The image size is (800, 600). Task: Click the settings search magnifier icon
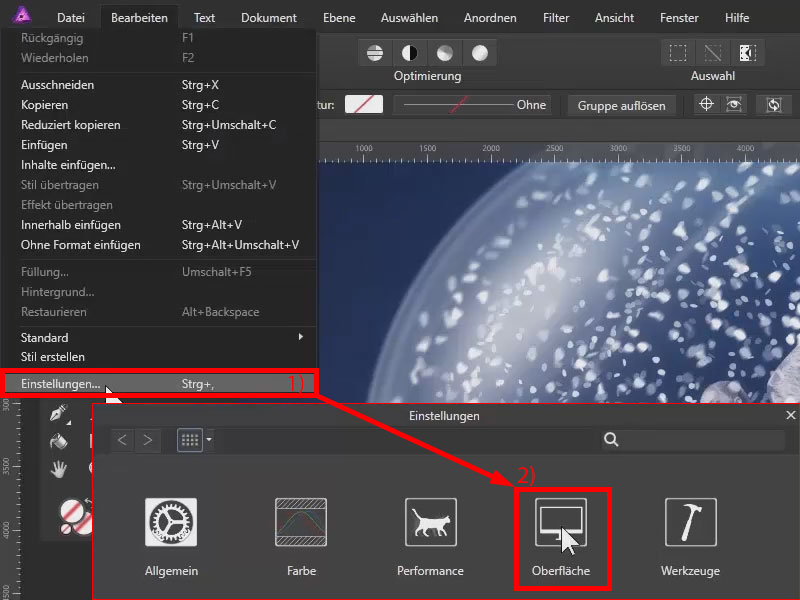click(611, 440)
